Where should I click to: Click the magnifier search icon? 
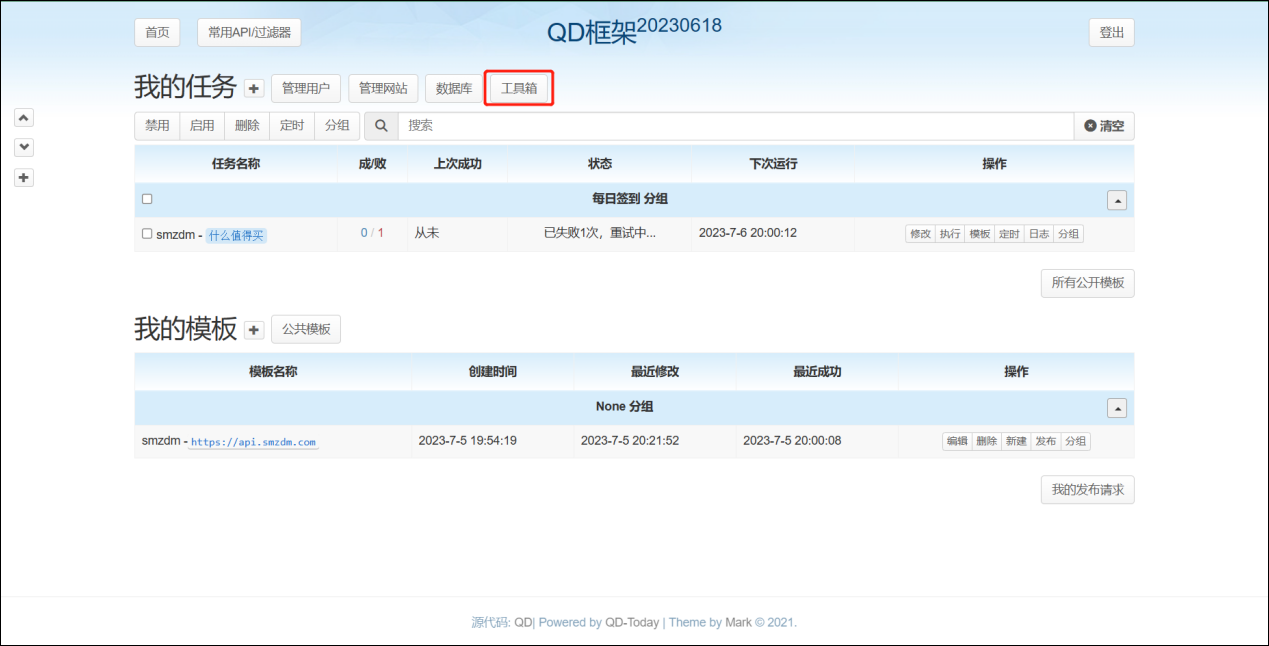pos(381,126)
